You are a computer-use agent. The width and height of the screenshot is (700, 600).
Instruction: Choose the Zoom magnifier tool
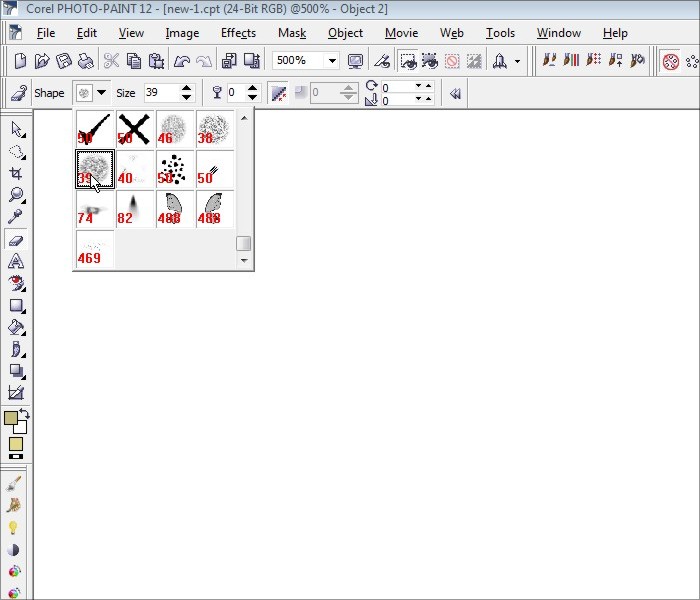16,196
